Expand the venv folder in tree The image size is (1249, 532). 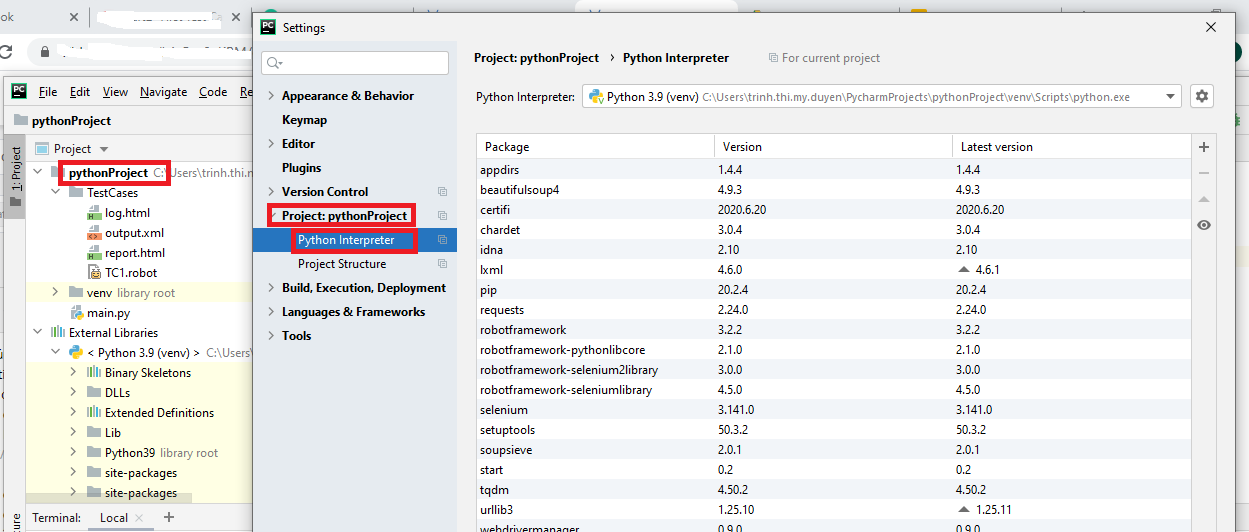pyautogui.click(x=56, y=293)
